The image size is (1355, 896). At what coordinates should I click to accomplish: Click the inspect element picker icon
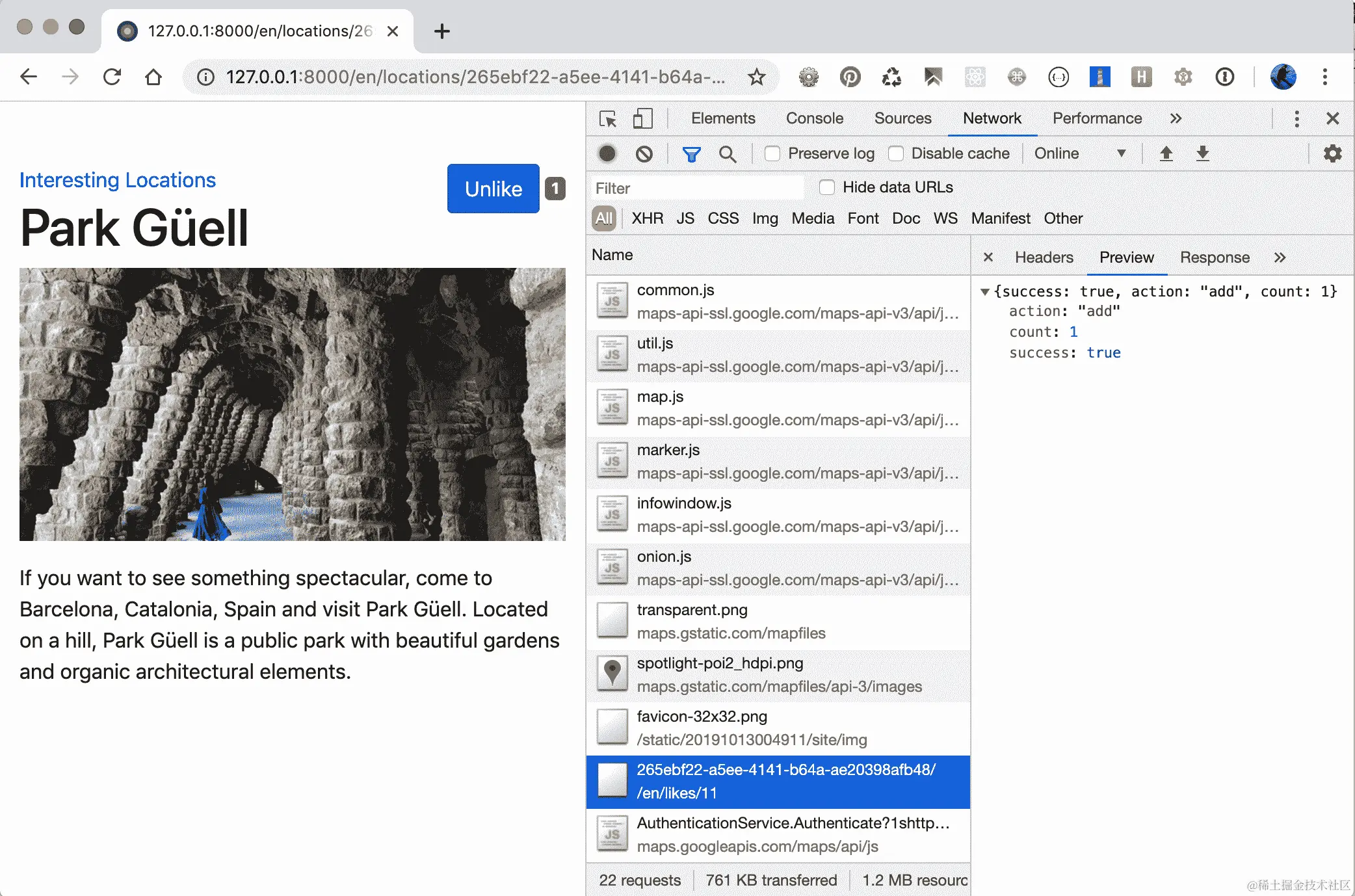[608, 119]
